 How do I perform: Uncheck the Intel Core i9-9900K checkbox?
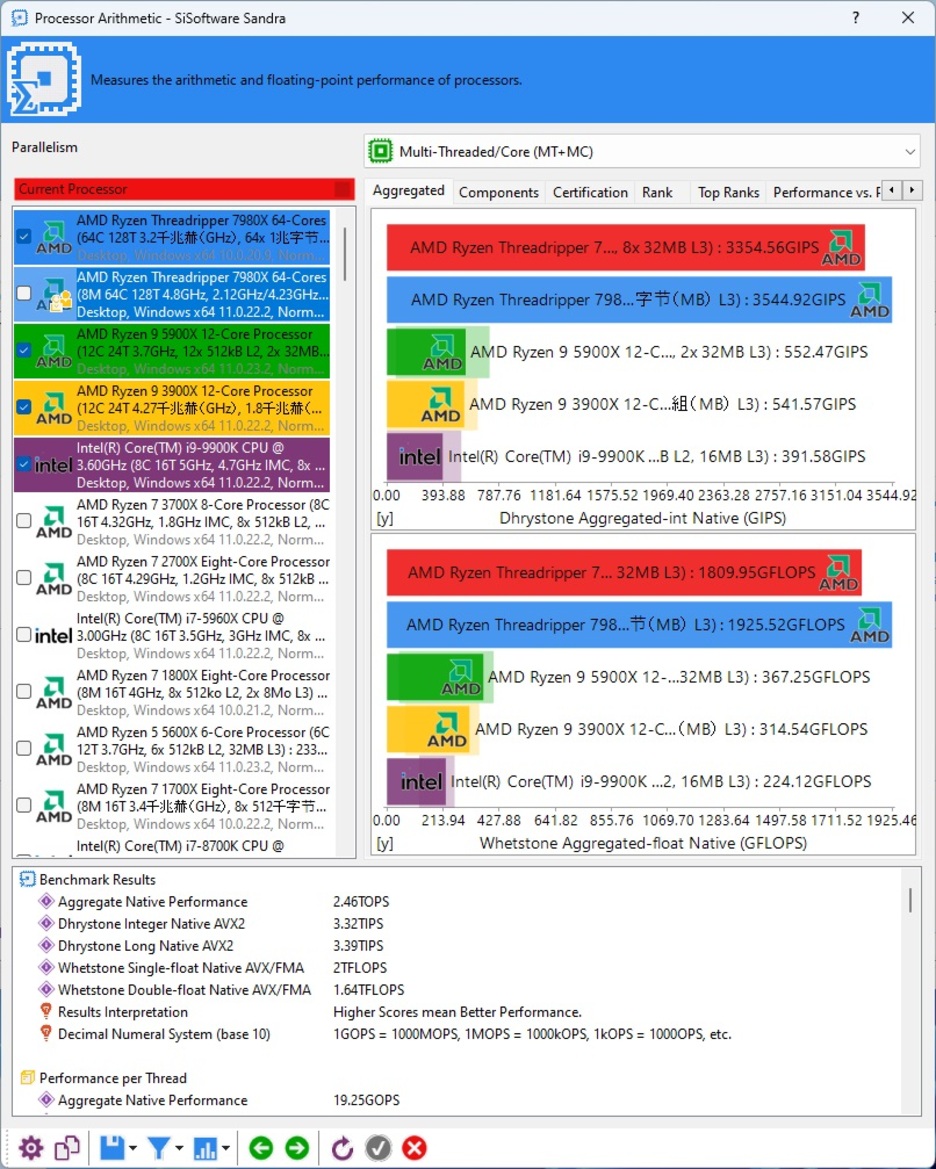pyautogui.click(x=24, y=464)
